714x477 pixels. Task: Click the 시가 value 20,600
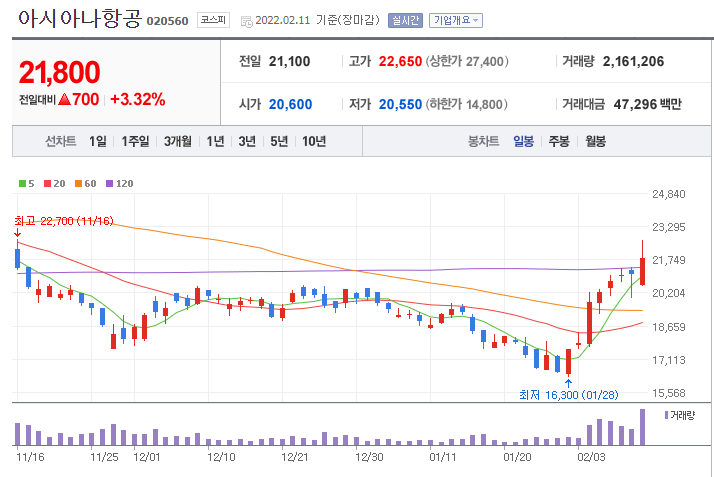[x=291, y=104]
